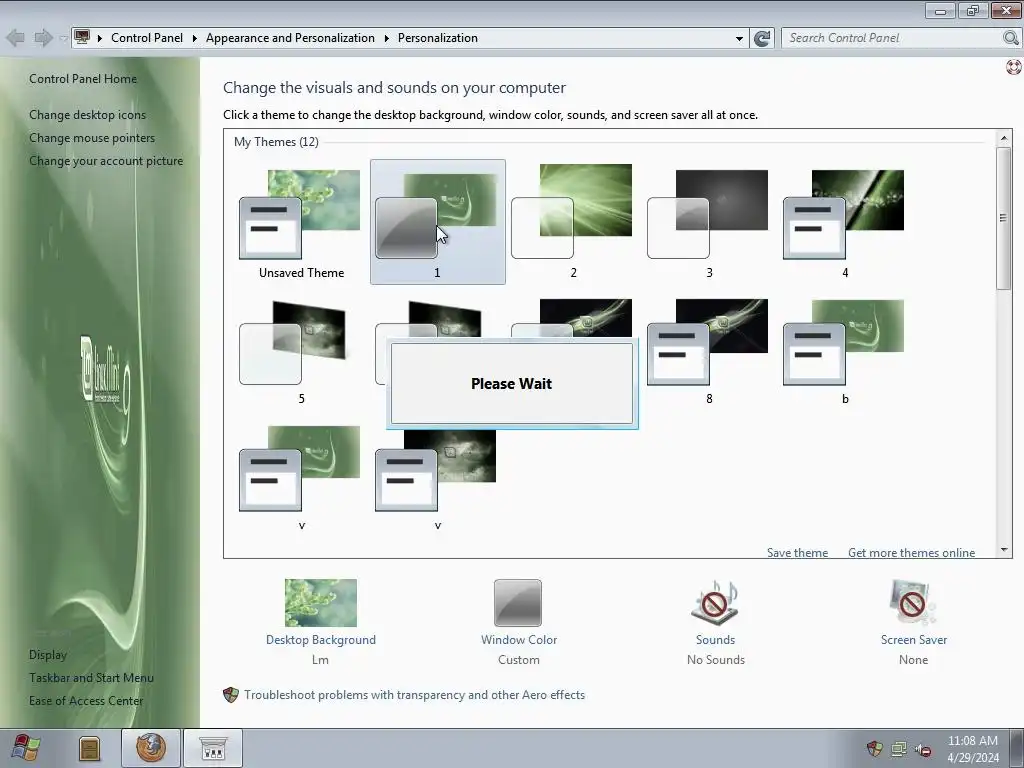Click Save theme link

tap(797, 552)
